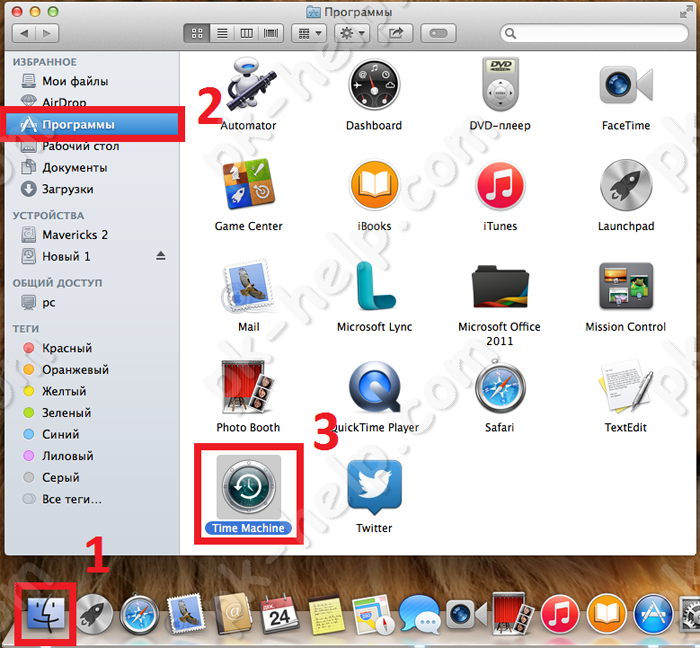Viewport: 700px width, 648px height.
Task: Select the iTunes icon in Finder window
Action: point(500,185)
